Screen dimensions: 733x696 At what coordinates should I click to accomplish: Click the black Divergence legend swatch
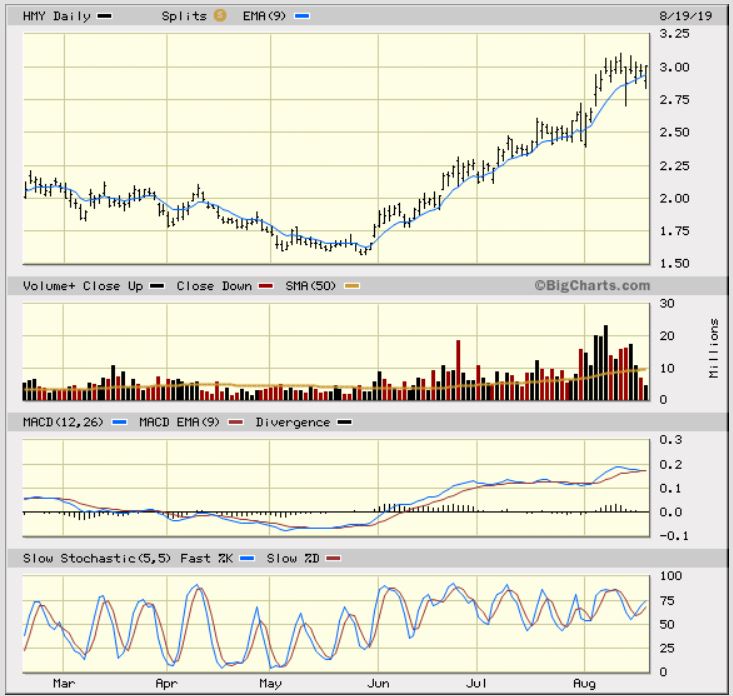[344, 422]
